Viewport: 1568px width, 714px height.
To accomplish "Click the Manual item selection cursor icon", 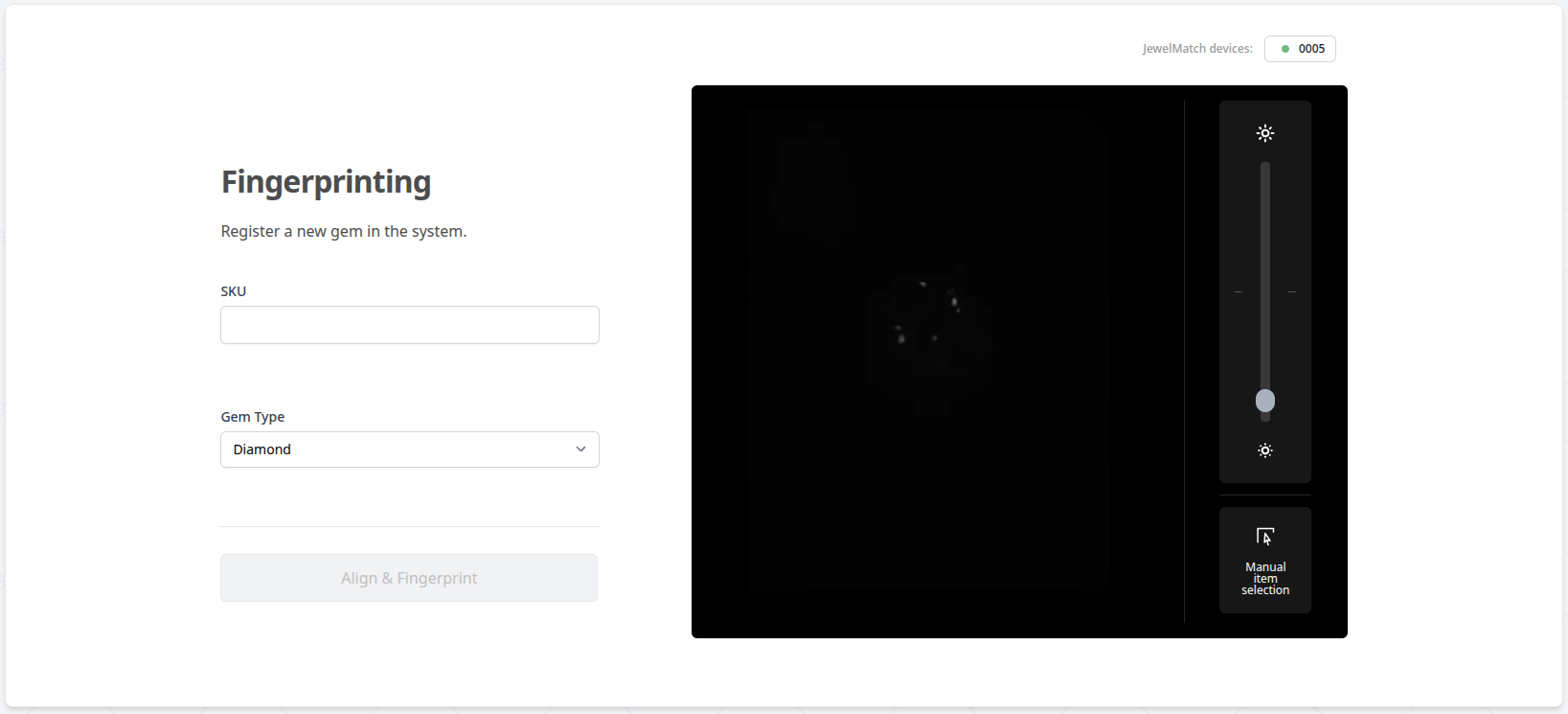I will coord(1265,537).
